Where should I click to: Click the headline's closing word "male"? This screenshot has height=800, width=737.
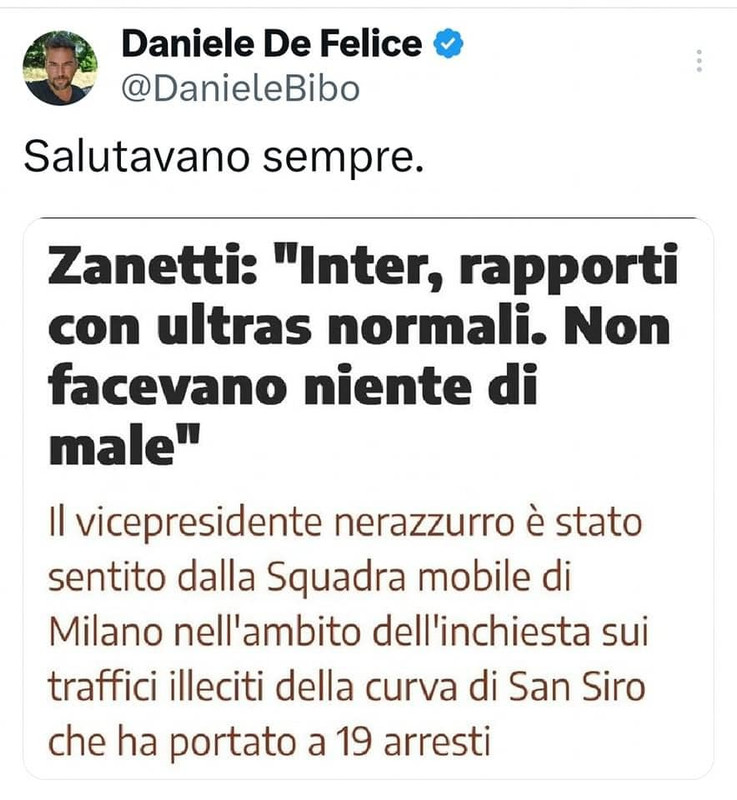tap(111, 445)
